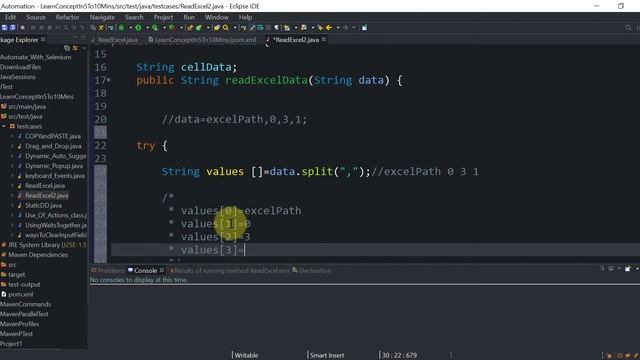Viewport: 640px width, 360px height.
Task: Click the Smart Insert status bar entry
Action: 327,356
